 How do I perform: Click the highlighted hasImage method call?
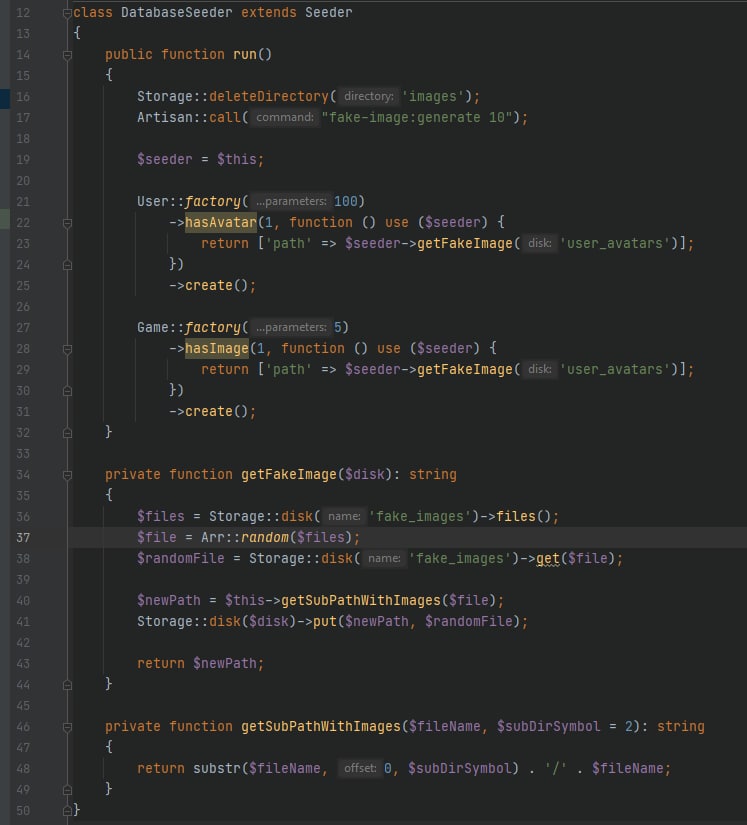pos(216,348)
